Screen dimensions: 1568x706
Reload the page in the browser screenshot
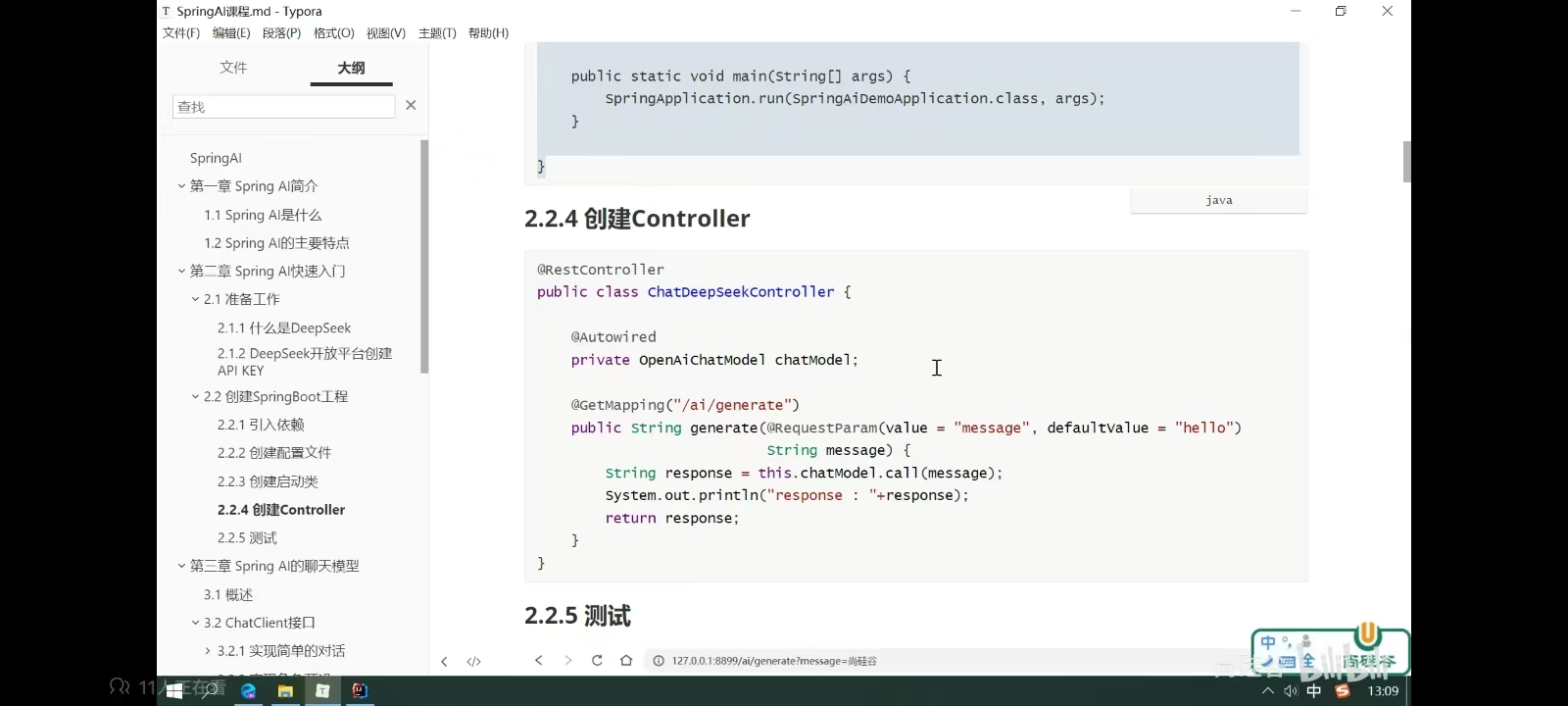597,660
